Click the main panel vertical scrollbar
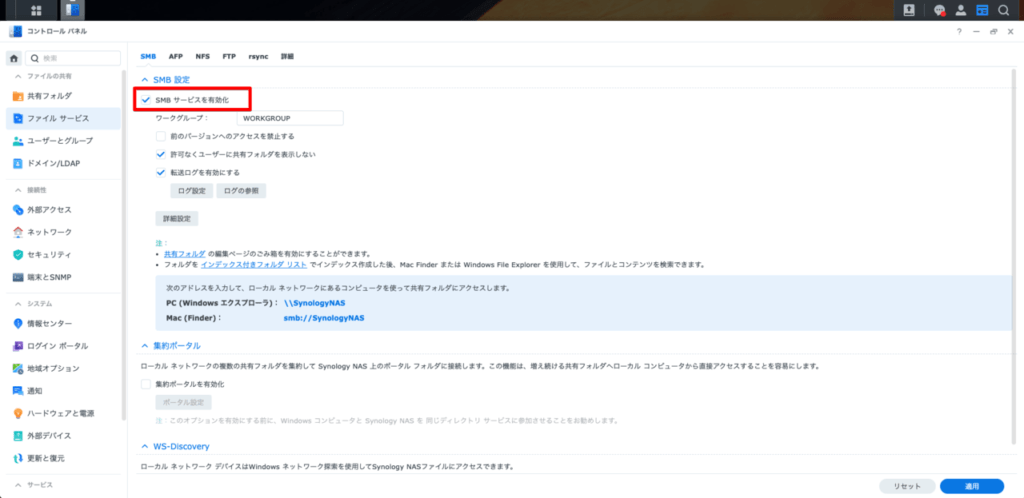 (x=1013, y=257)
